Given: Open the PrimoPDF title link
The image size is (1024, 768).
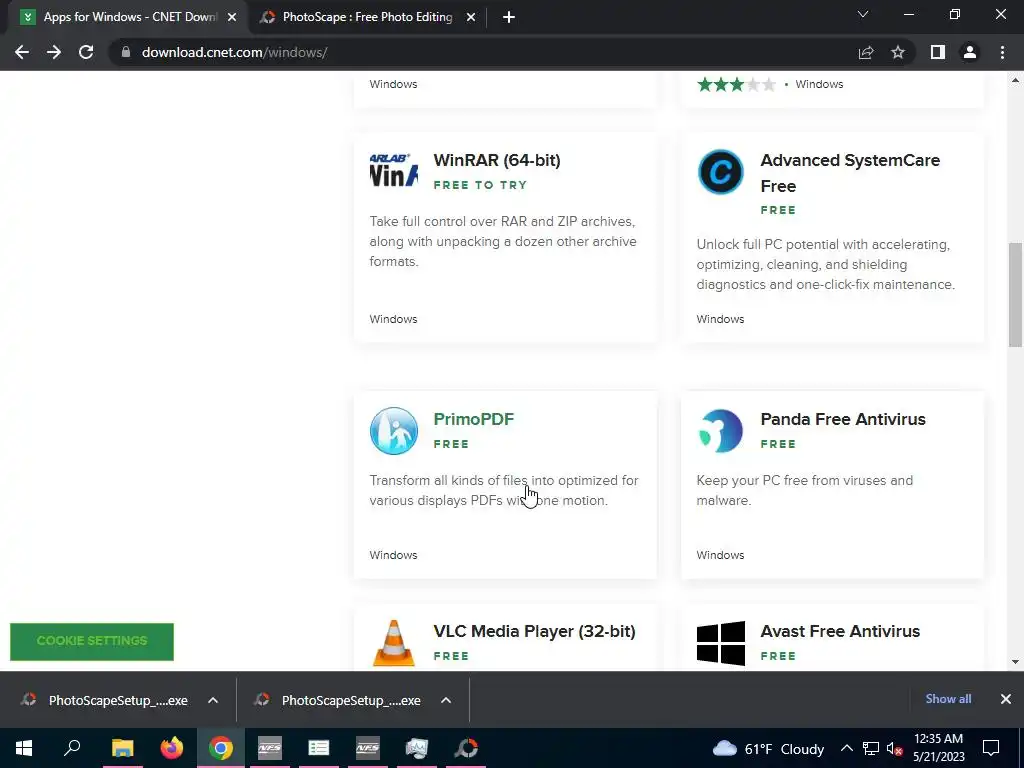Looking at the screenshot, I should coord(473,419).
